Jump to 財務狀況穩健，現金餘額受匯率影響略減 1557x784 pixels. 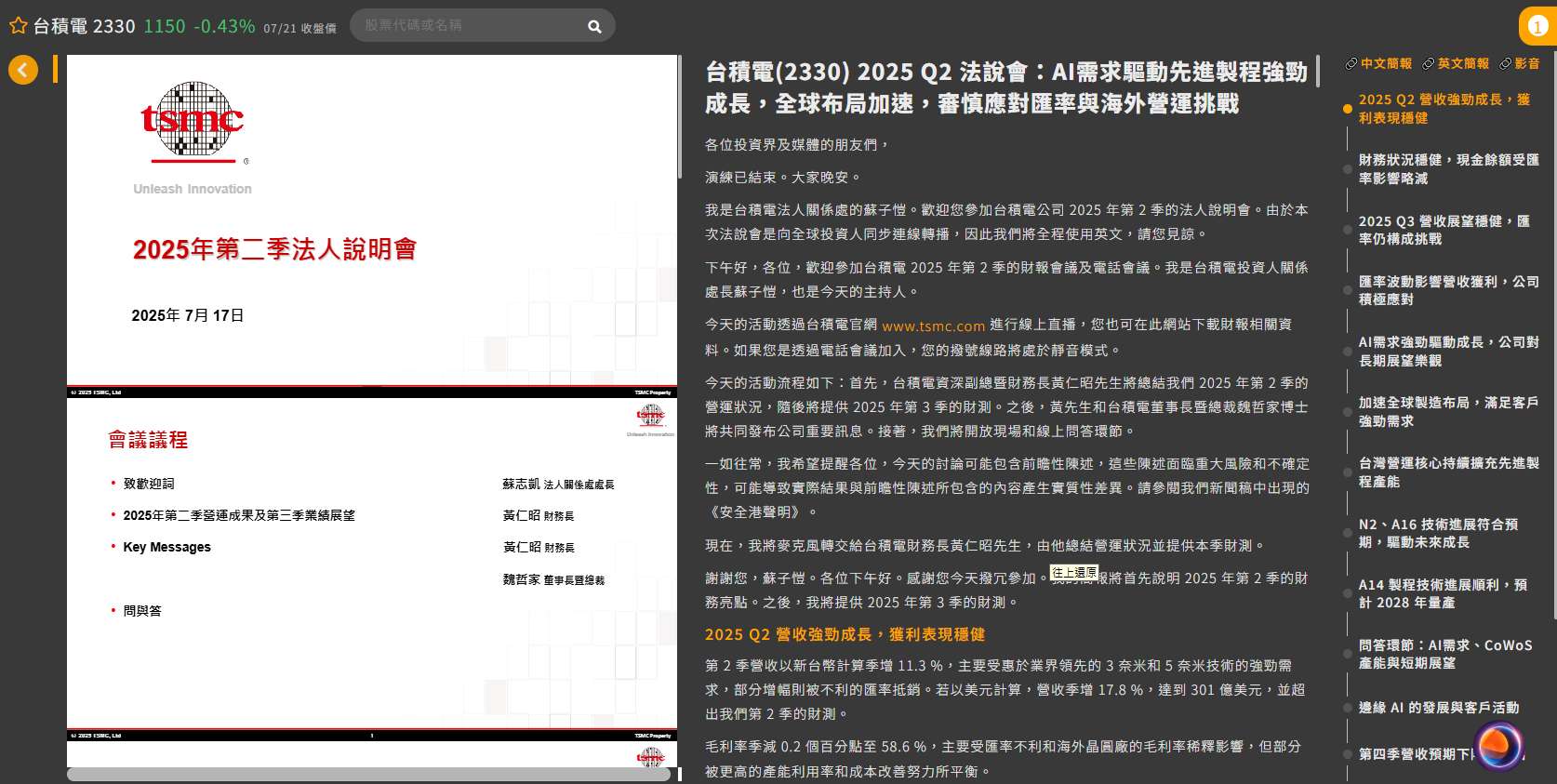click(x=1448, y=169)
